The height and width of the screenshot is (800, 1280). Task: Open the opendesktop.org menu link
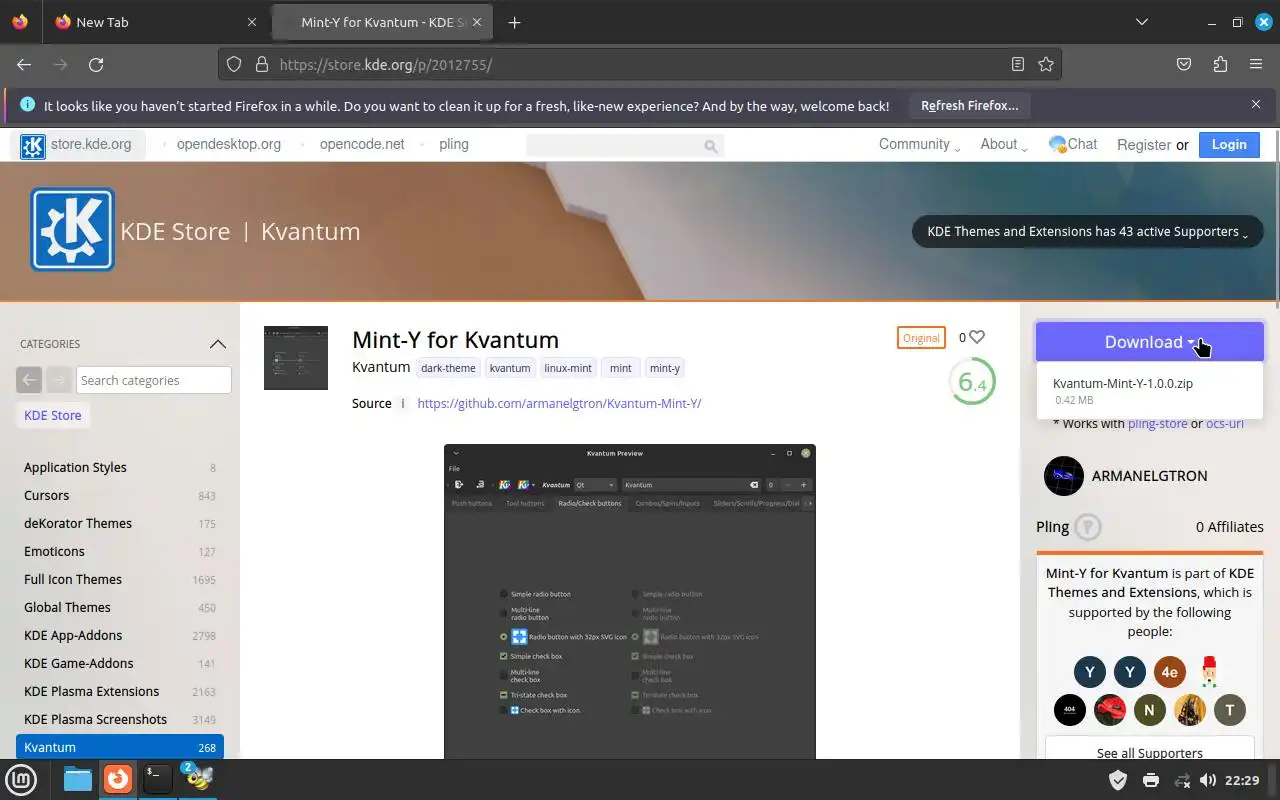click(x=229, y=144)
